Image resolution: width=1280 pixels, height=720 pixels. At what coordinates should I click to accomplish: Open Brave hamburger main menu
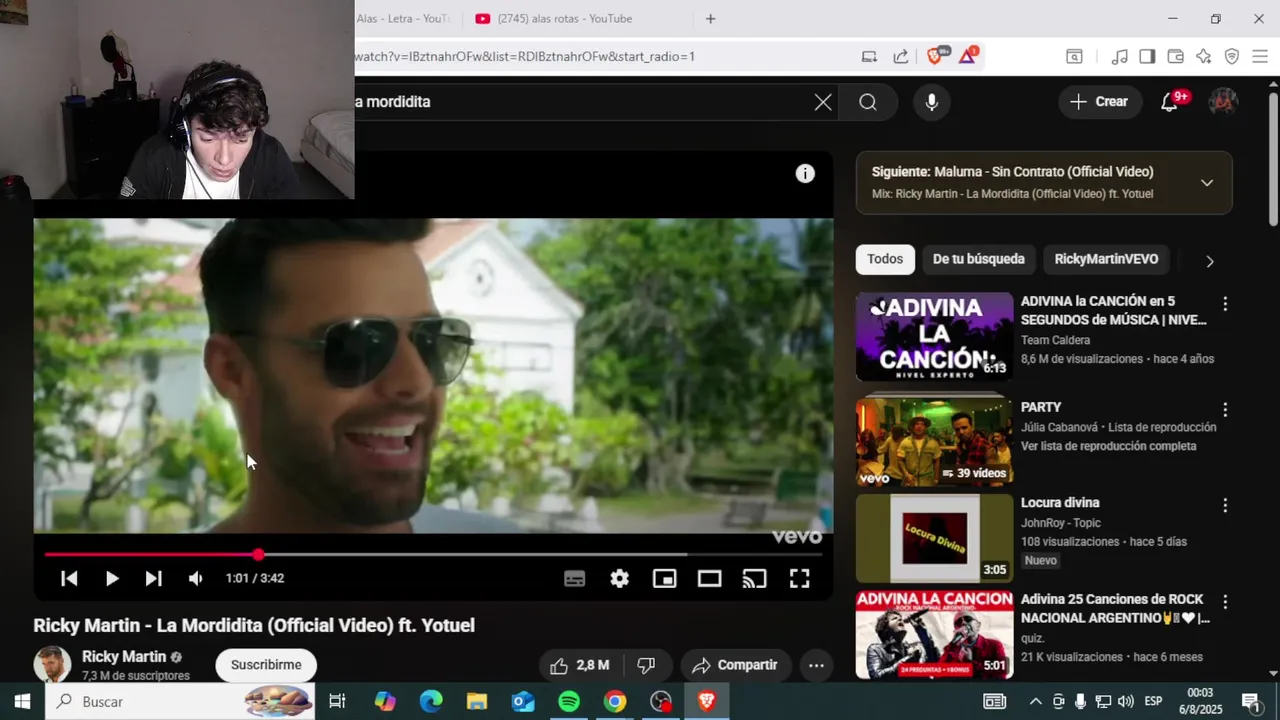tap(1259, 57)
